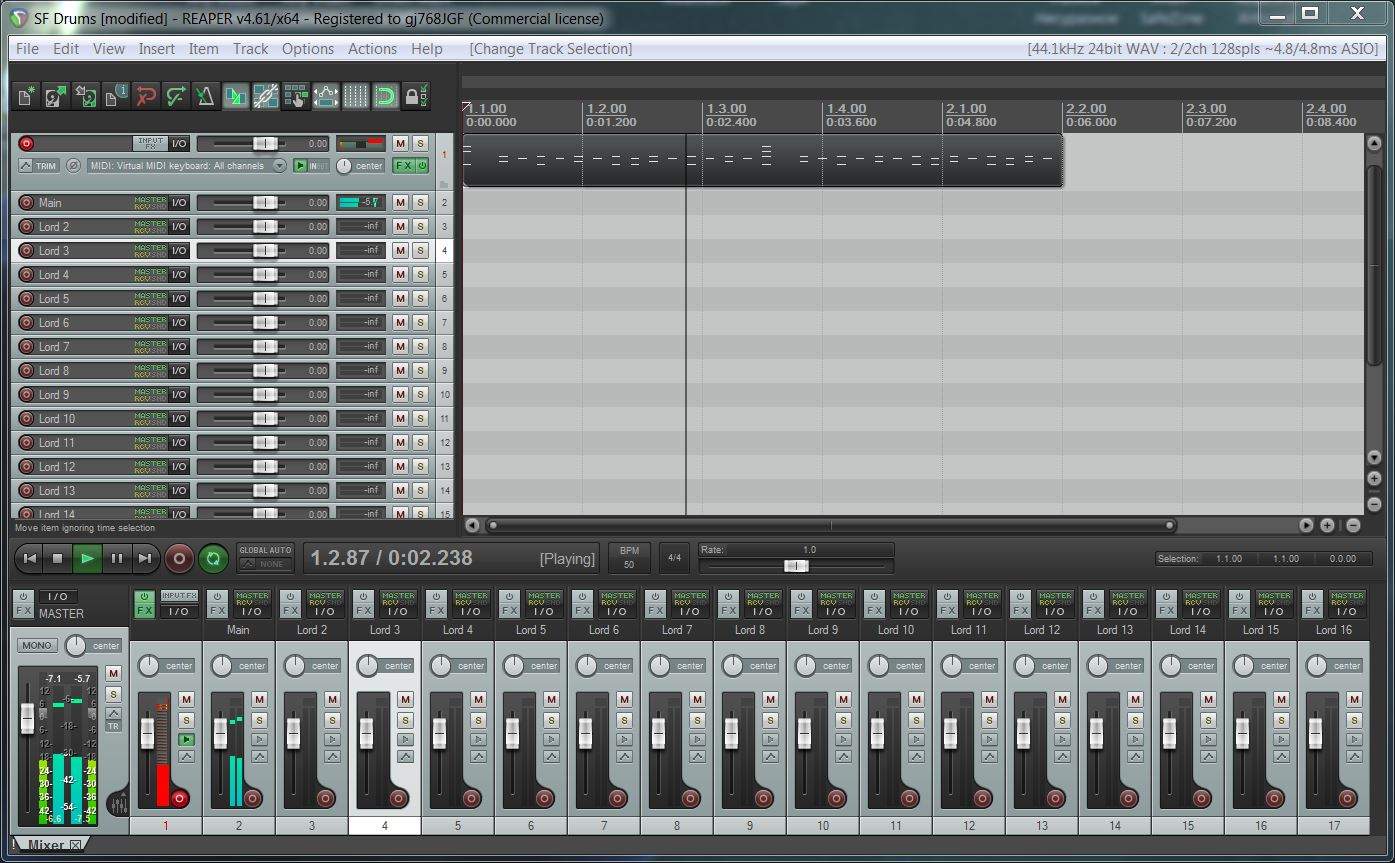This screenshot has height=863, width=1395.
Task: Click the red Undo toolbar icon
Action: click(146, 96)
